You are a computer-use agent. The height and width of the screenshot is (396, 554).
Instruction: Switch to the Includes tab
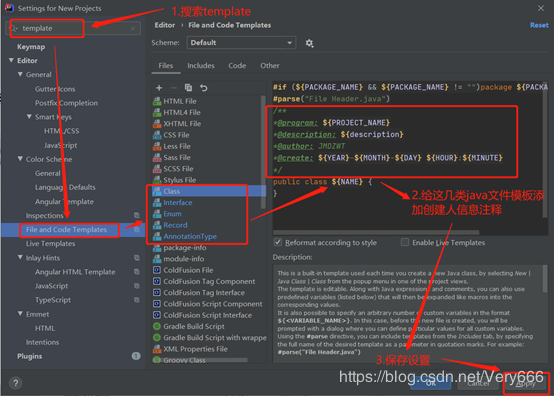(x=201, y=66)
